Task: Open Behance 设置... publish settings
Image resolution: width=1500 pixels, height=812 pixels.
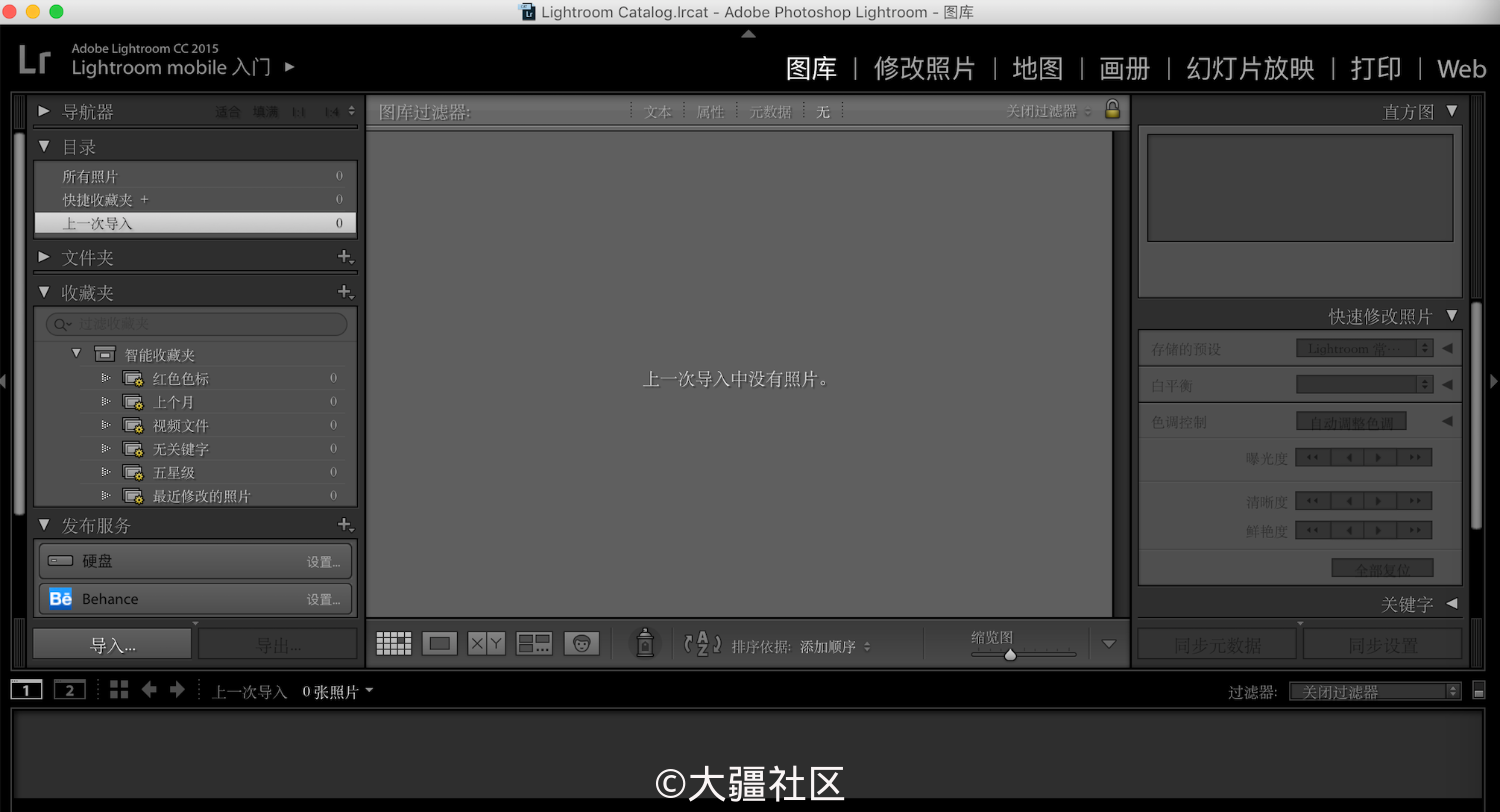Action: 323,598
